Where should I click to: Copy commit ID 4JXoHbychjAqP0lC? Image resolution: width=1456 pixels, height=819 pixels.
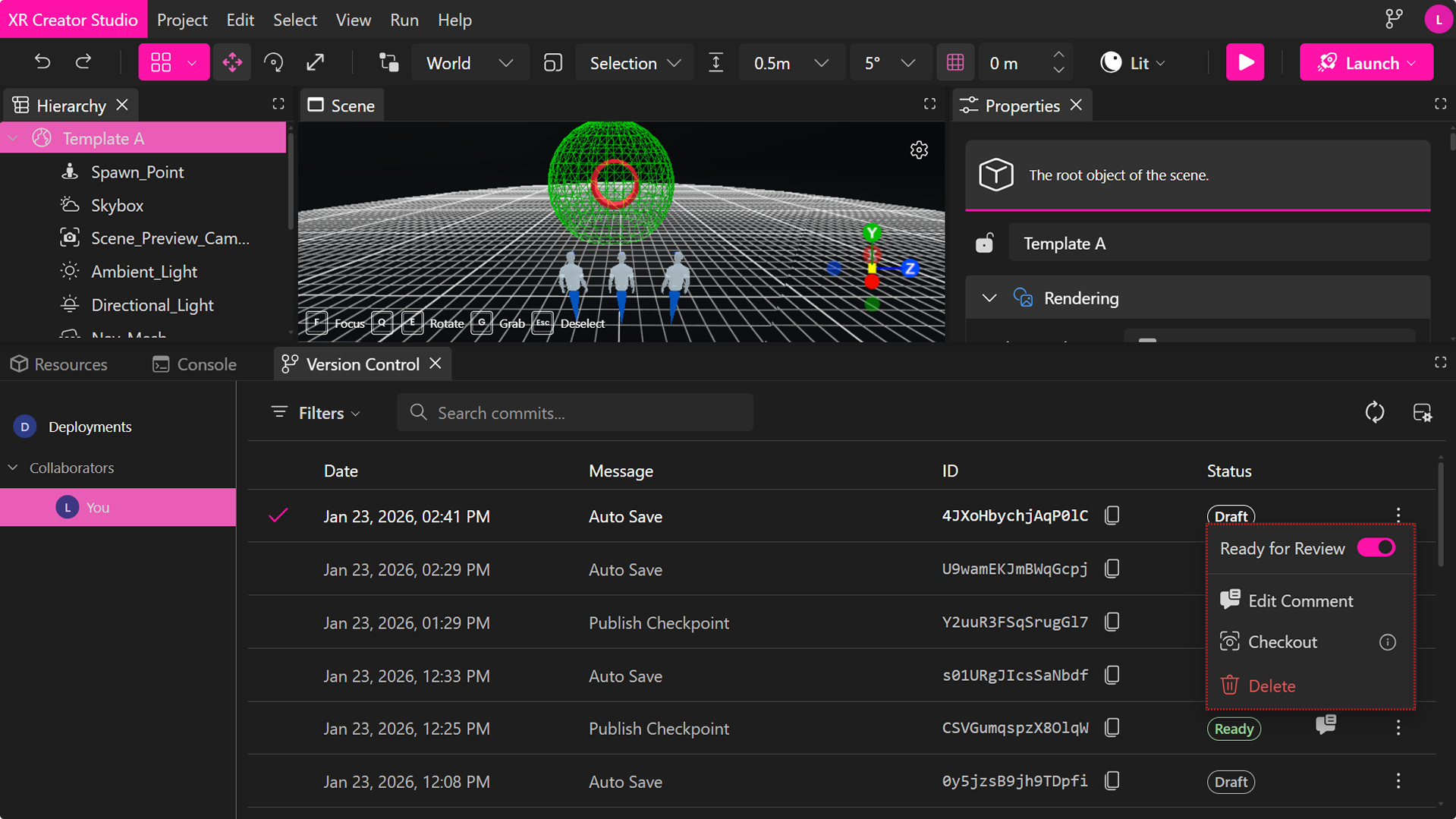(1112, 516)
